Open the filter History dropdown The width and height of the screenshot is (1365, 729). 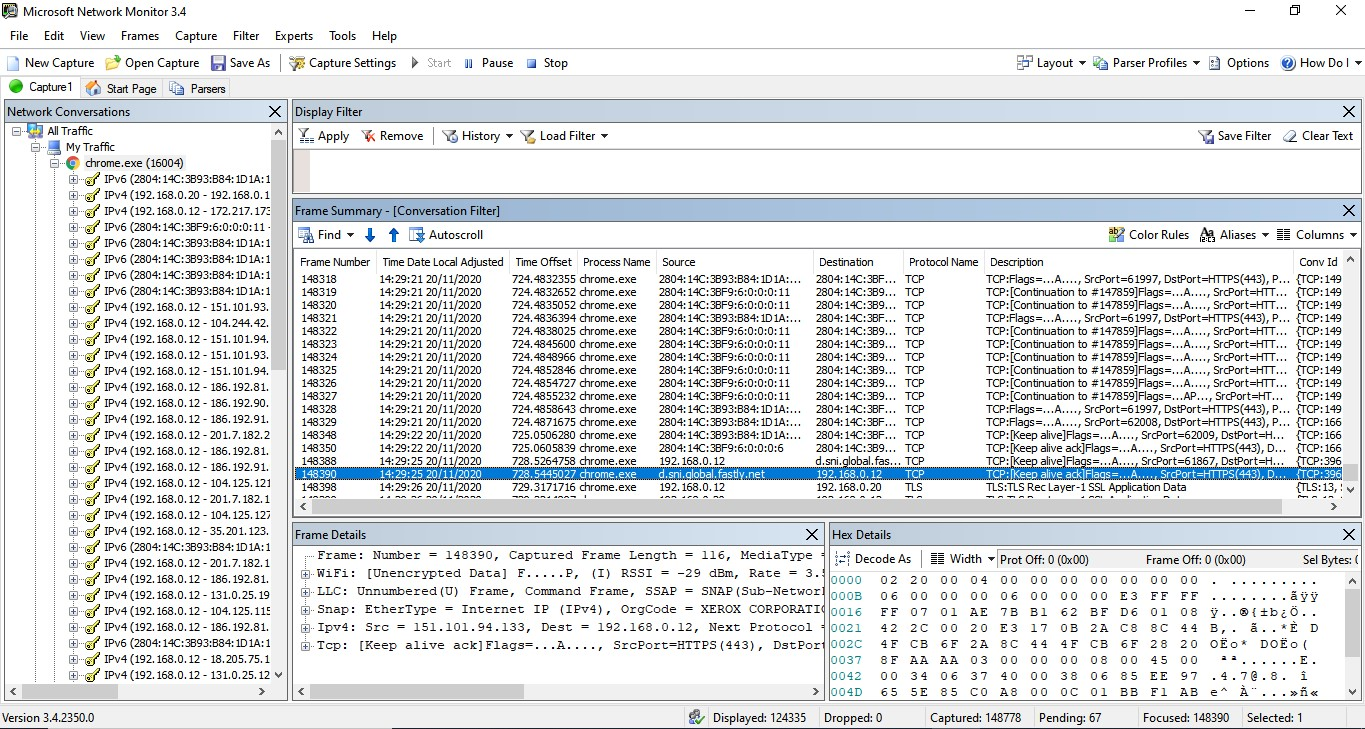pyautogui.click(x=477, y=136)
